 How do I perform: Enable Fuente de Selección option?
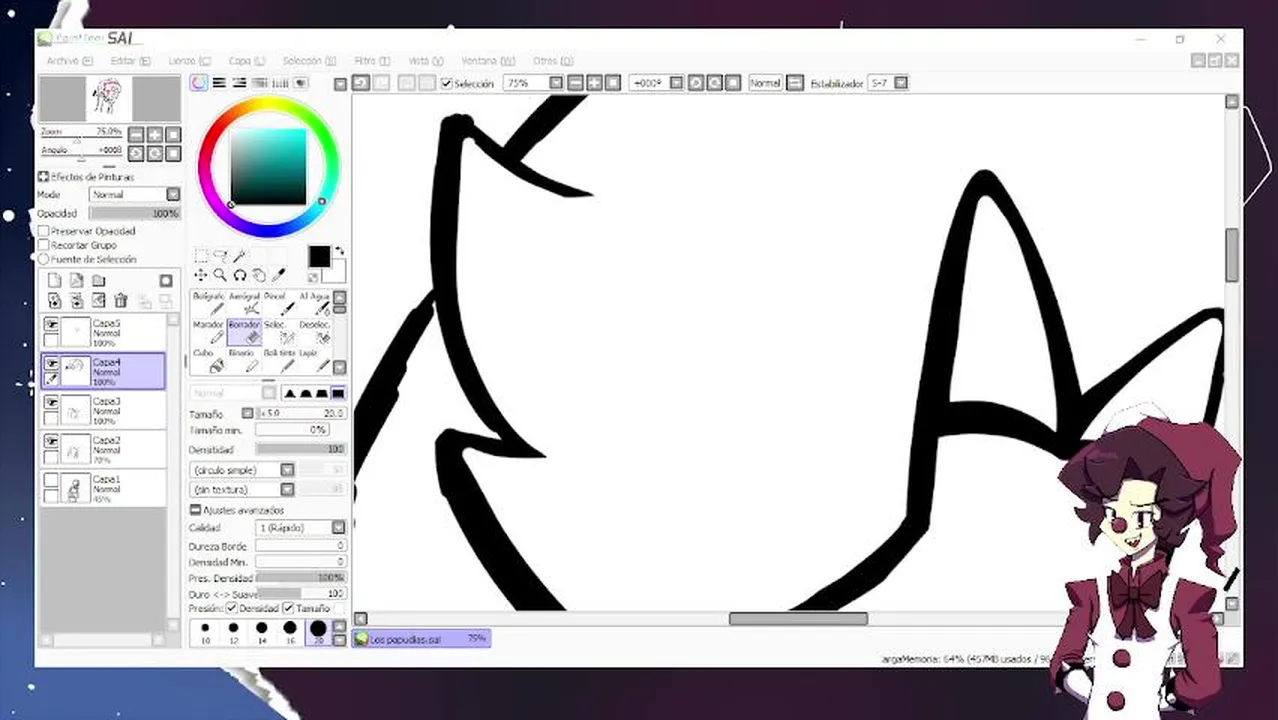tap(44, 259)
